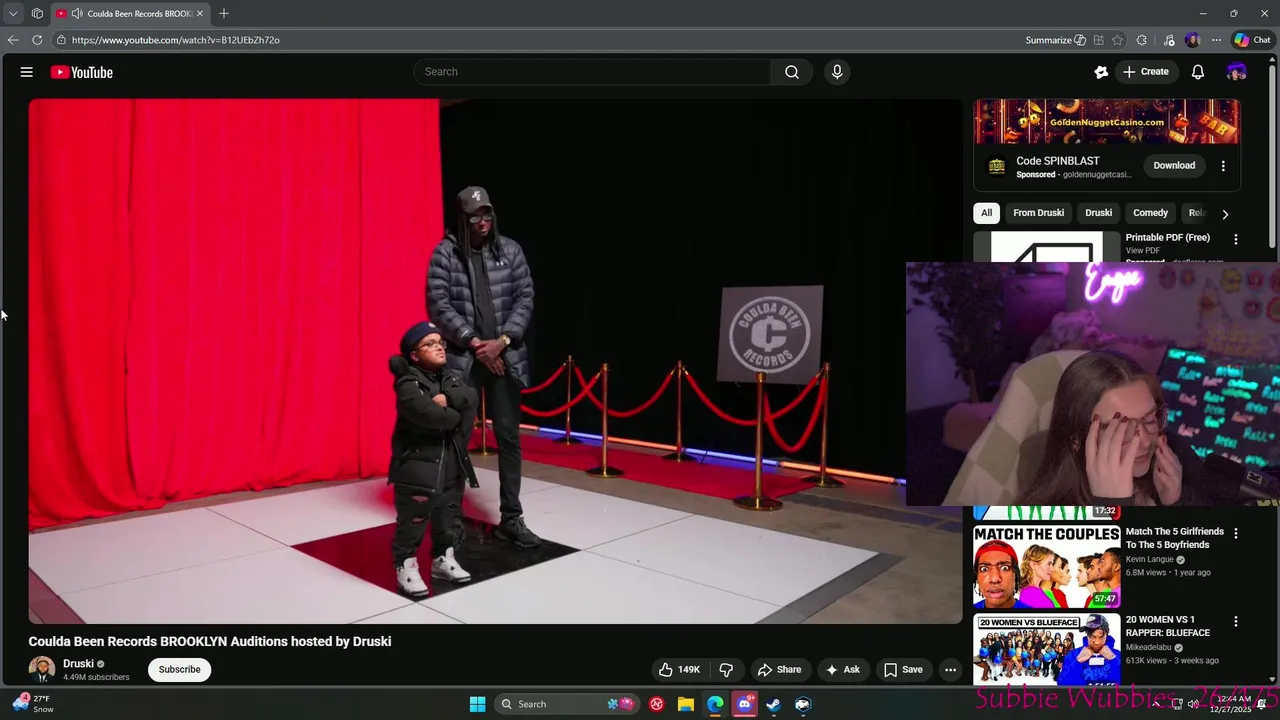Viewport: 1280px width, 720px height.
Task: Click taskbar Search box
Action: click(x=567, y=704)
